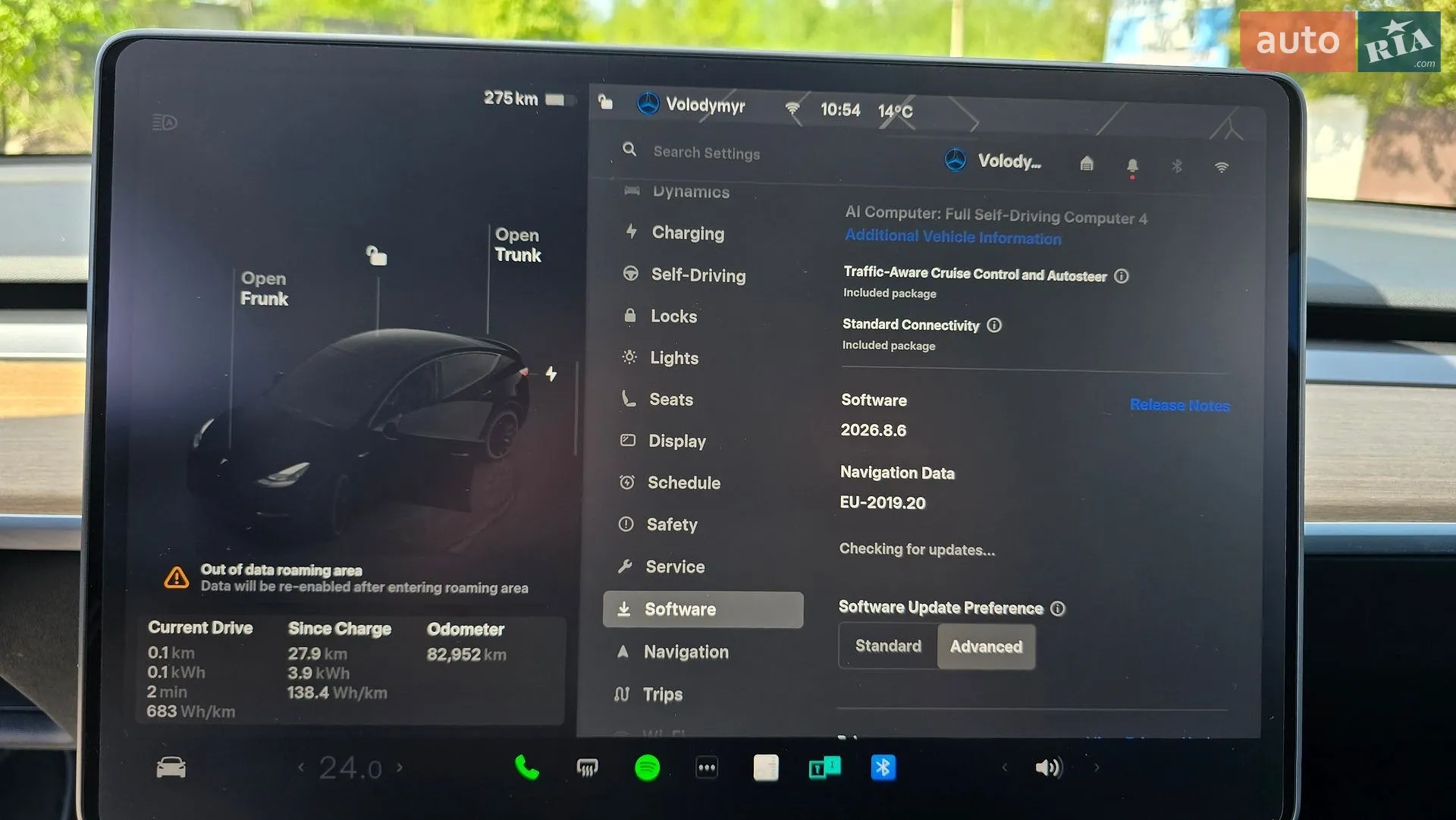Tap the unlock icon above the car

click(x=377, y=255)
